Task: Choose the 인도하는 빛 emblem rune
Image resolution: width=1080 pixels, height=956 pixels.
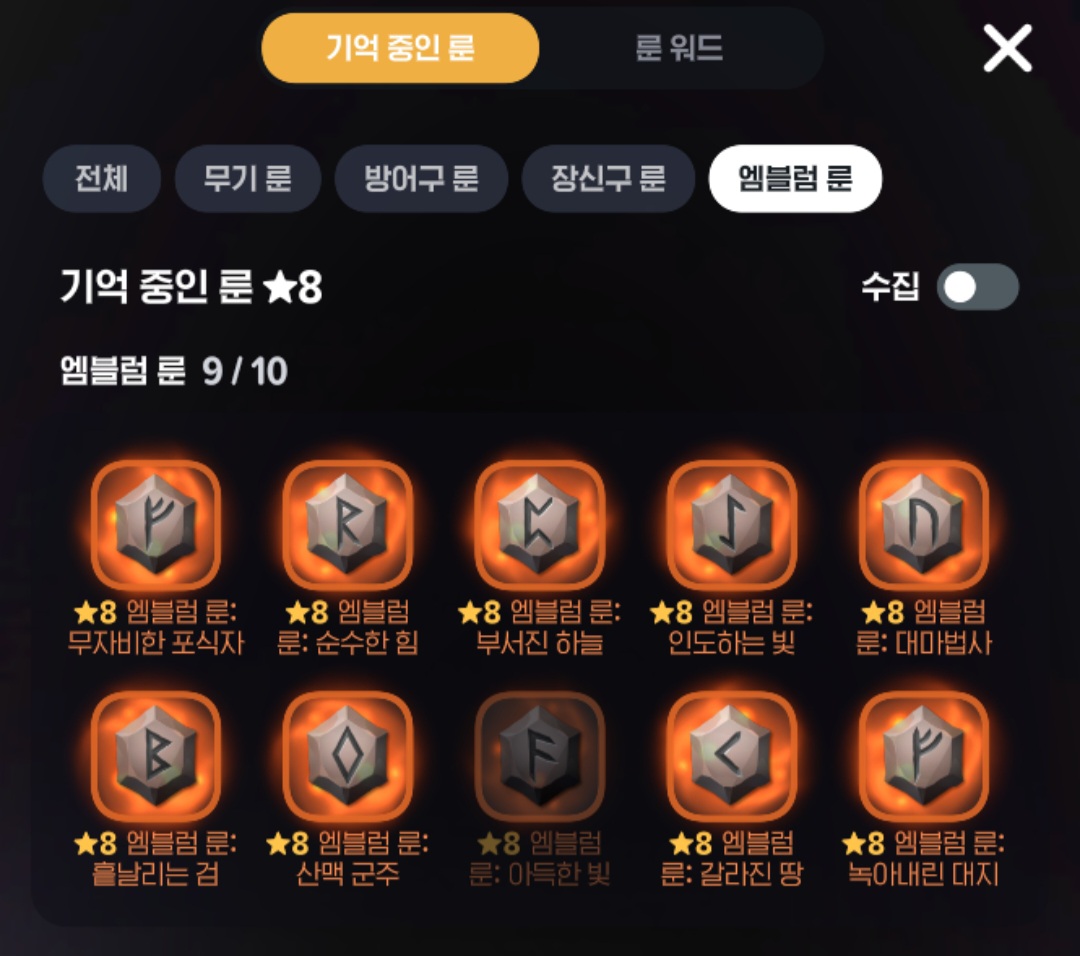Action: [x=731, y=525]
